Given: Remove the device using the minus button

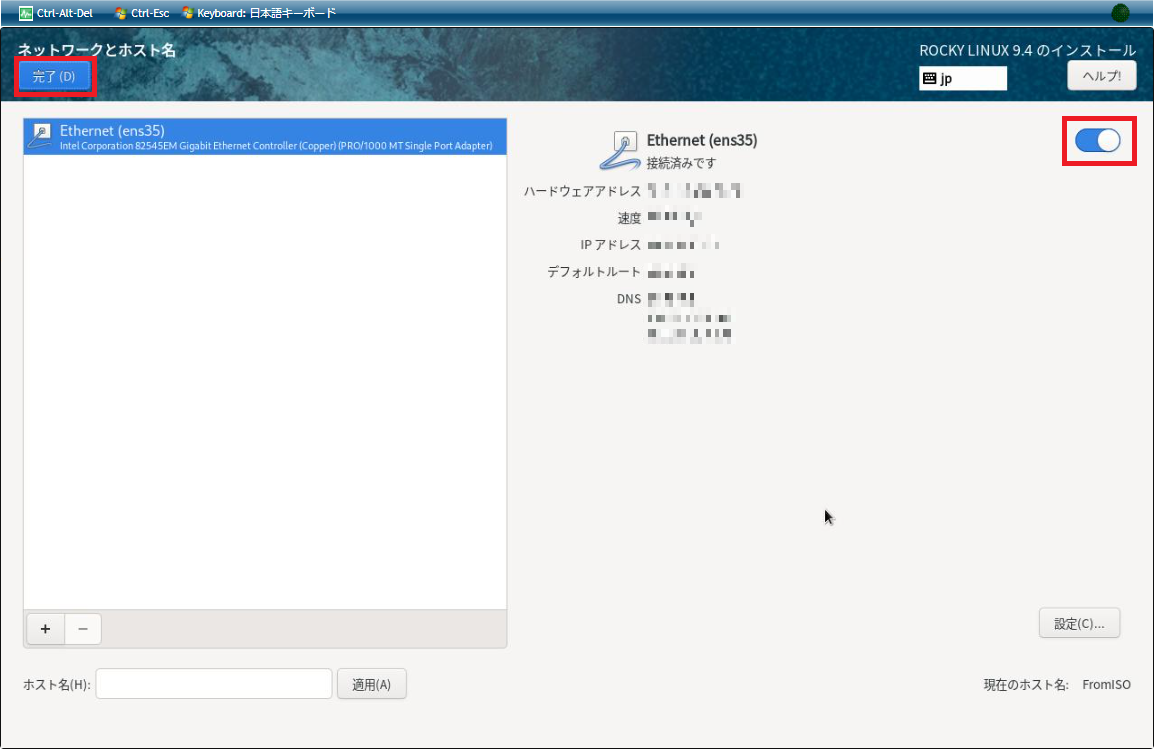Looking at the screenshot, I should [x=83, y=629].
